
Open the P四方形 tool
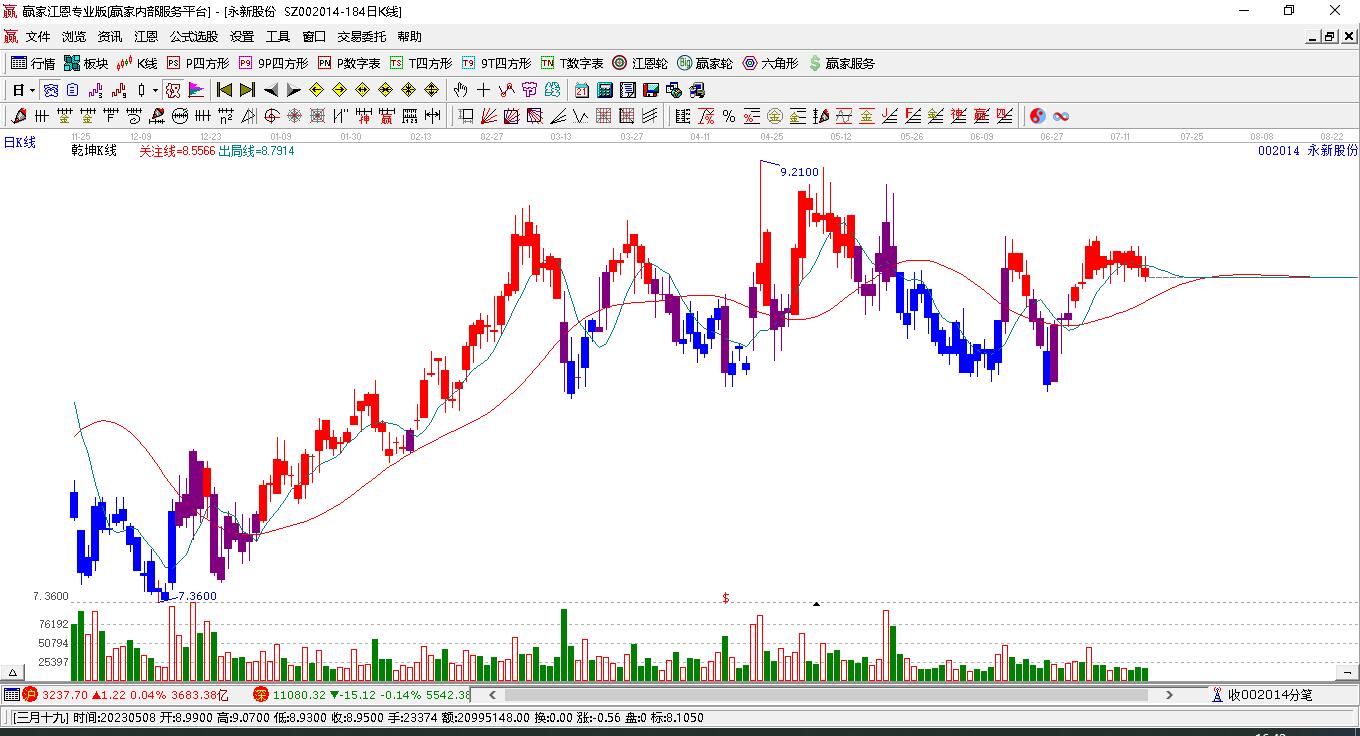197,63
